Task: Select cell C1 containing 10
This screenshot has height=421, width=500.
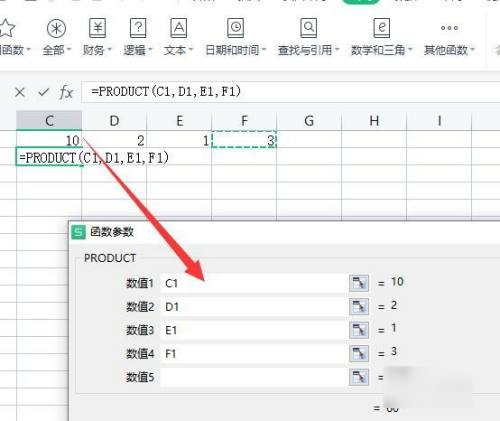Action: point(49,139)
